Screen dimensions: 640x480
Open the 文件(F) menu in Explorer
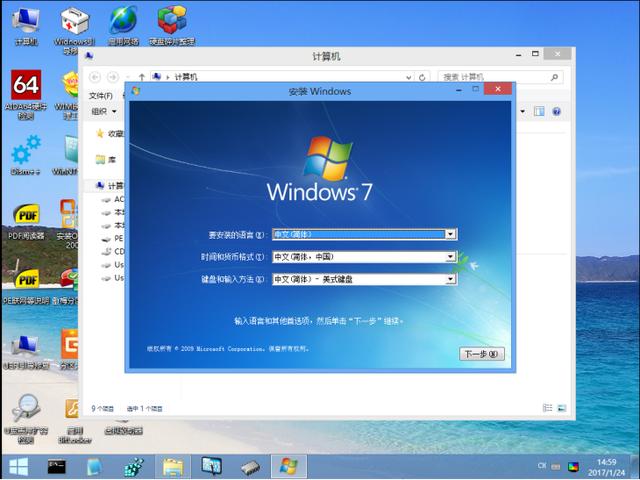(x=101, y=96)
